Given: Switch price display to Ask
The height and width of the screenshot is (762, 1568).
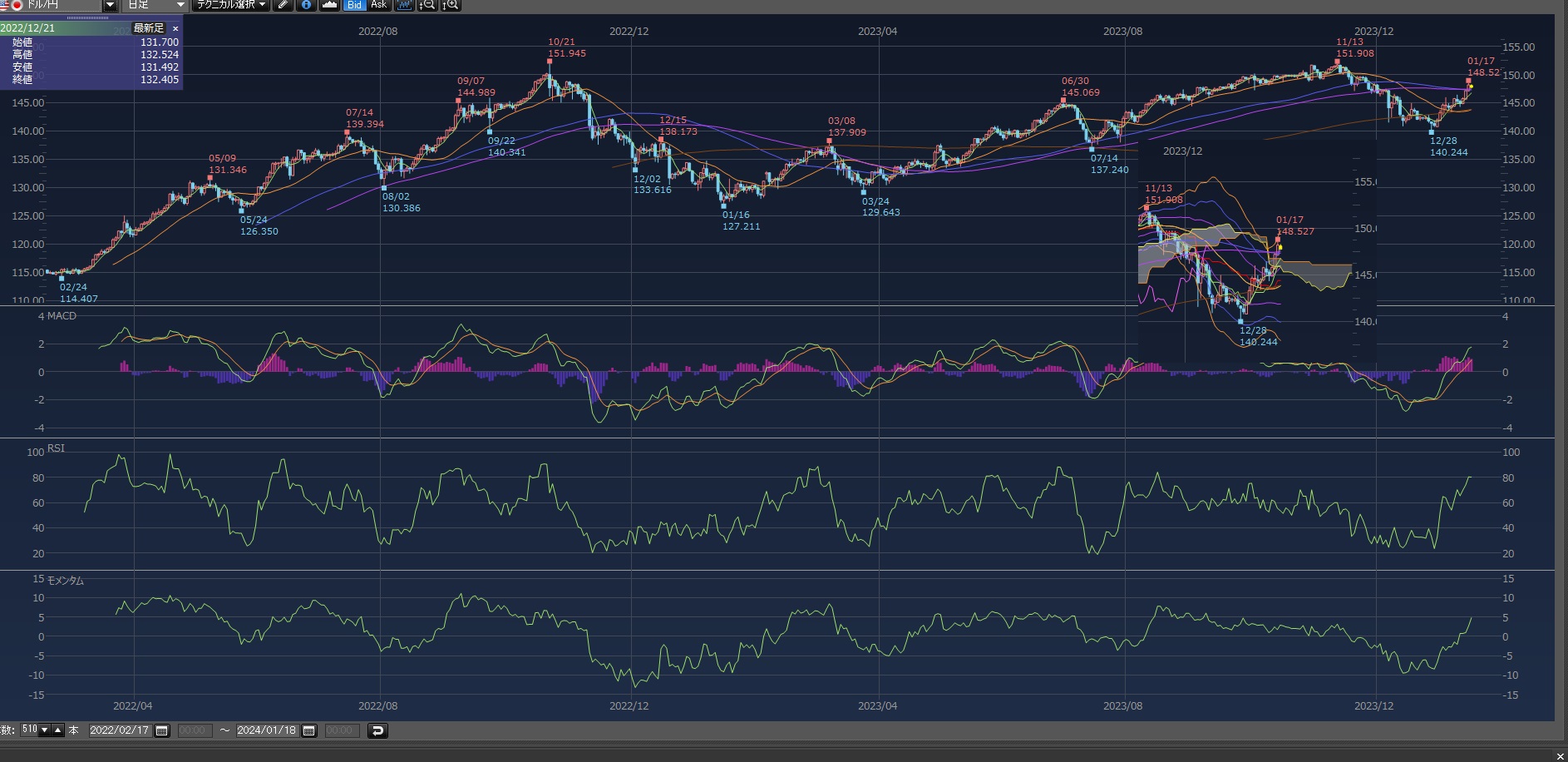Looking at the screenshot, I should [379, 5].
